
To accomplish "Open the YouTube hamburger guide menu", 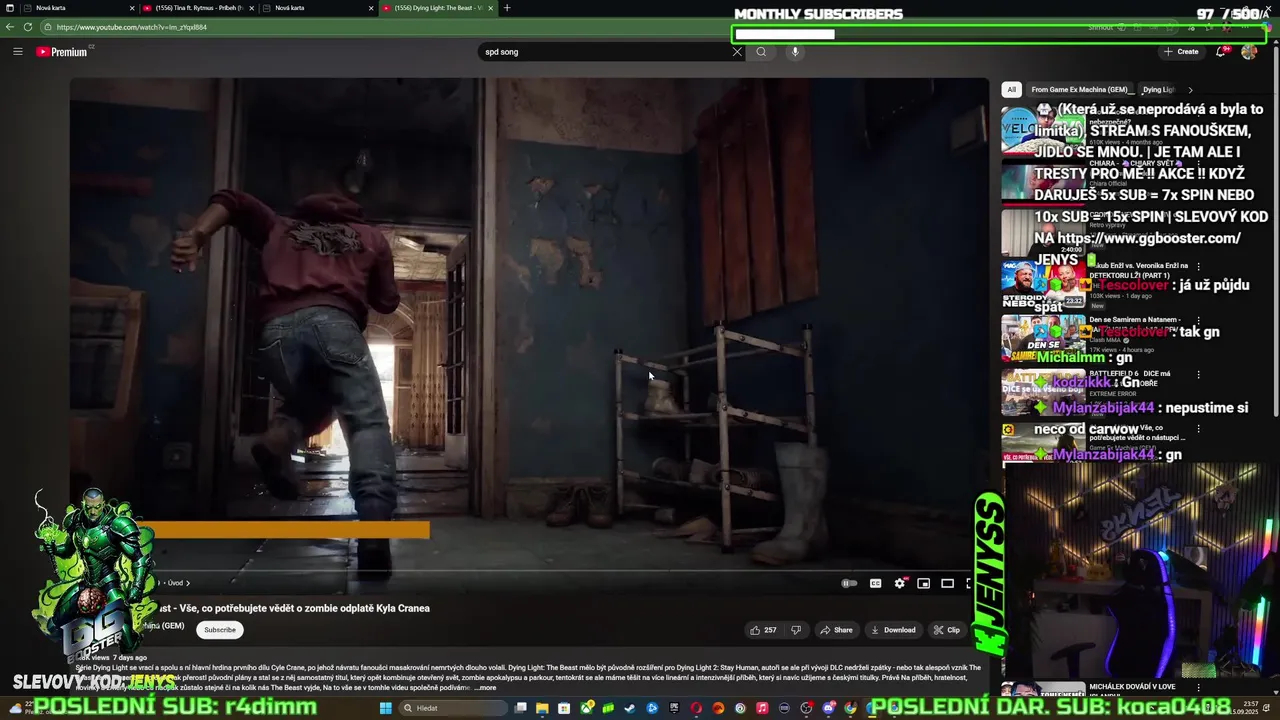I will pyautogui.click(x=17, y=52).
